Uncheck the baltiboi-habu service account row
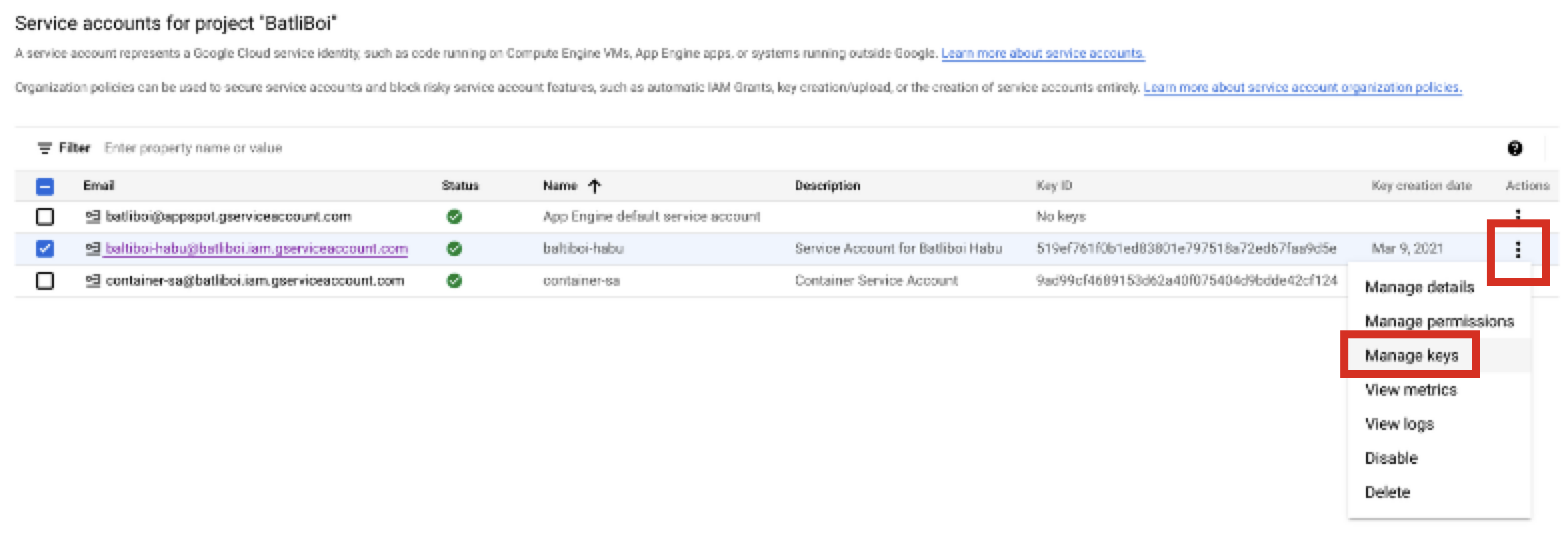 tap(45, 249)
